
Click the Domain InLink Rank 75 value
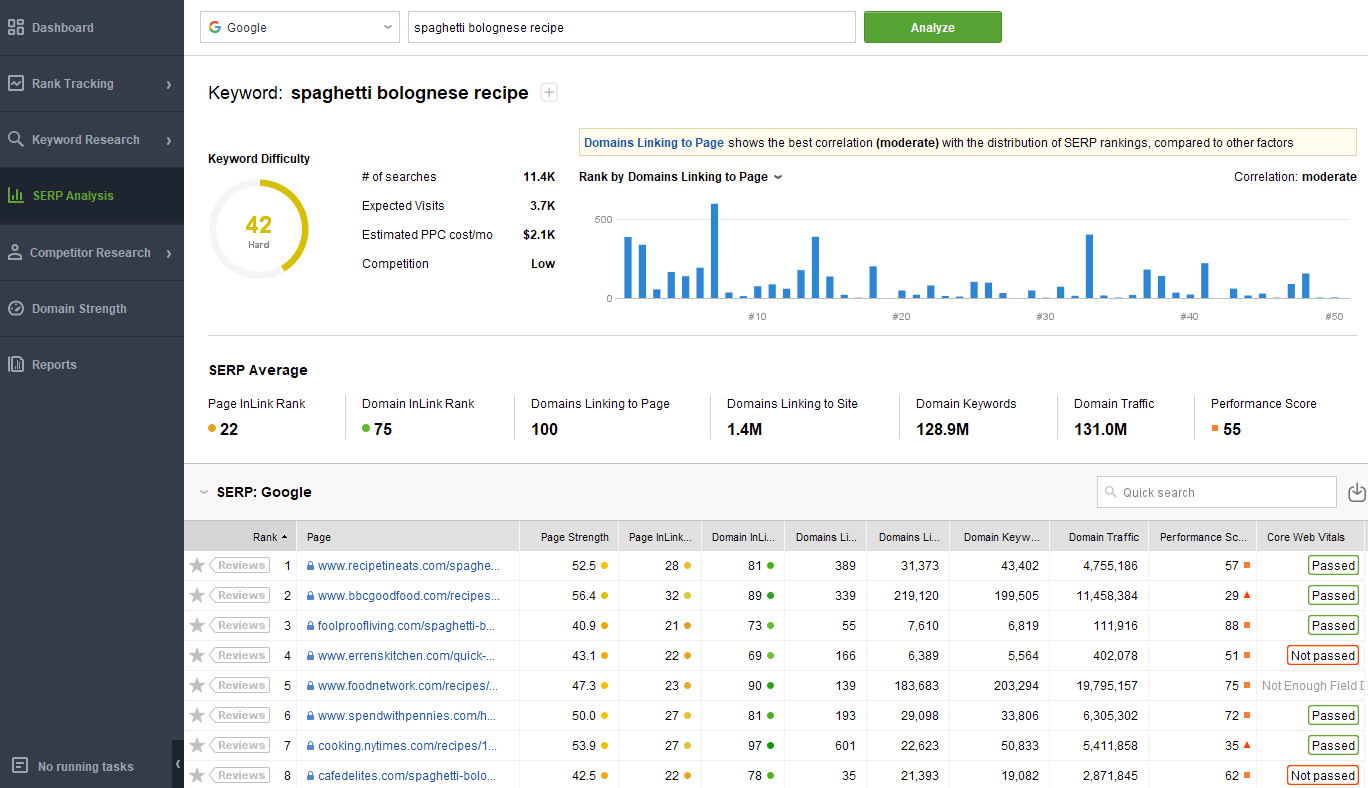point(383,430)
